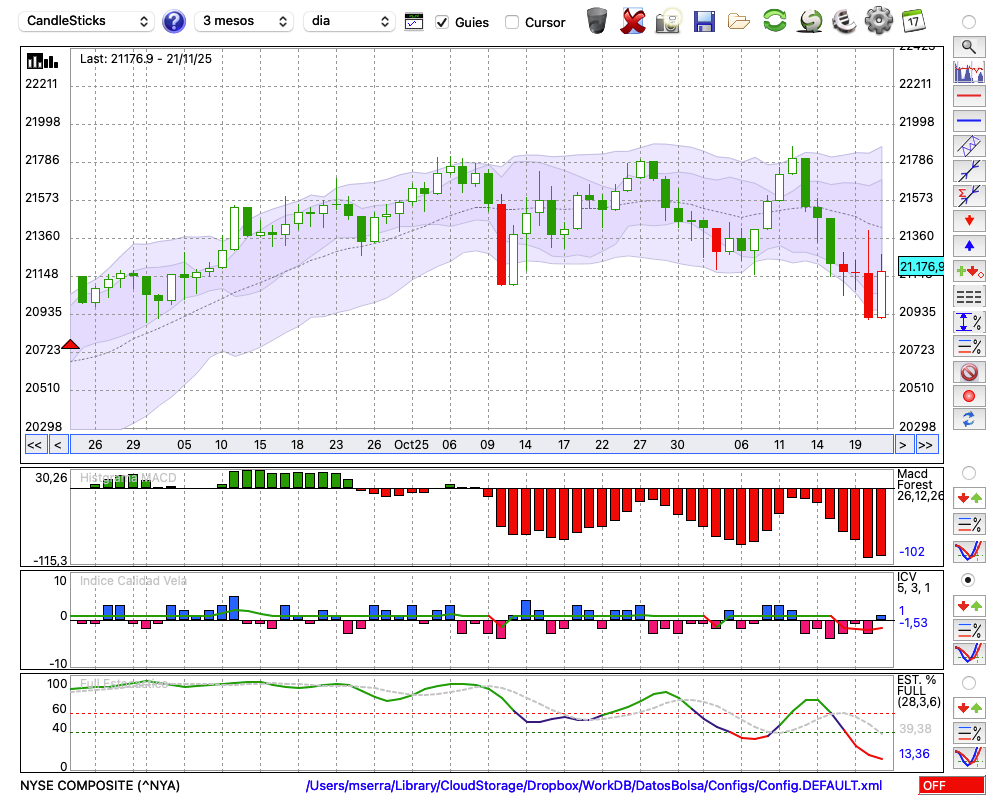
Task: Click the dashed grid lines tool
Action: pyautogui.click(x=969, y=297)
